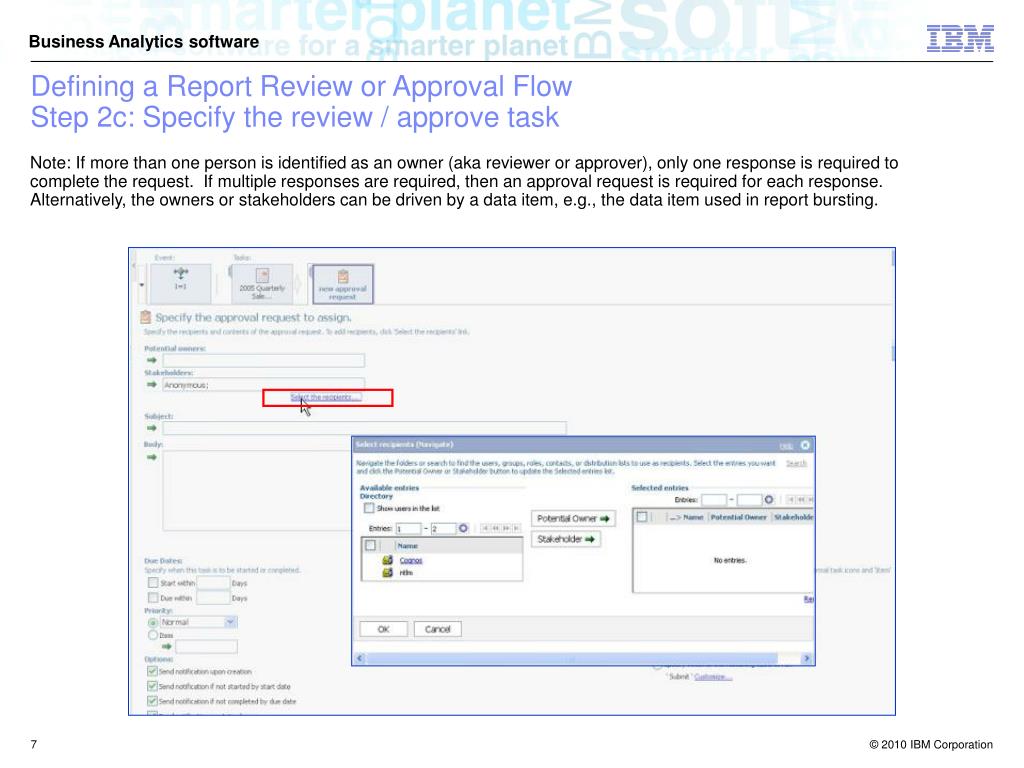Check the select-all box in Available entries header
Viewport: 1024px width, 768px height.
click(x=370, y=545)
